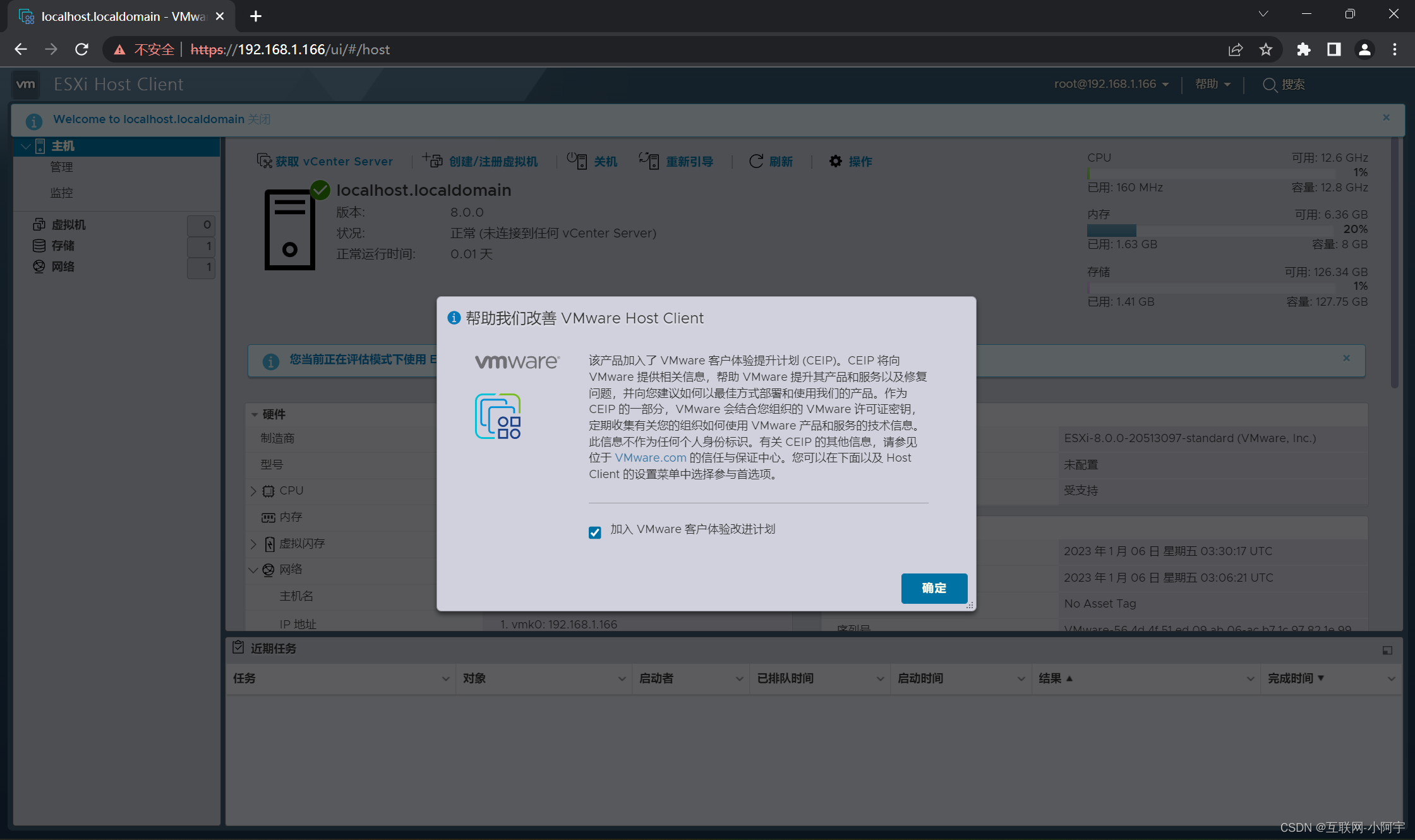Click the Reboot (重新引导) icon
This screenshot has width=1415, height=840.
point(649,160)
